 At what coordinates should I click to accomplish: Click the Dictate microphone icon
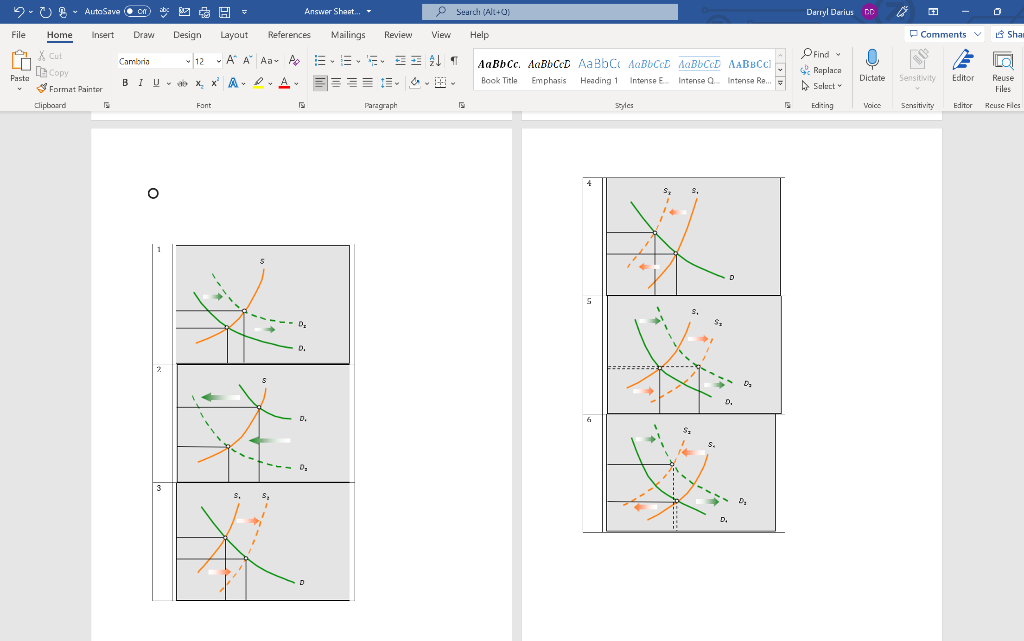tap(872, 66)
